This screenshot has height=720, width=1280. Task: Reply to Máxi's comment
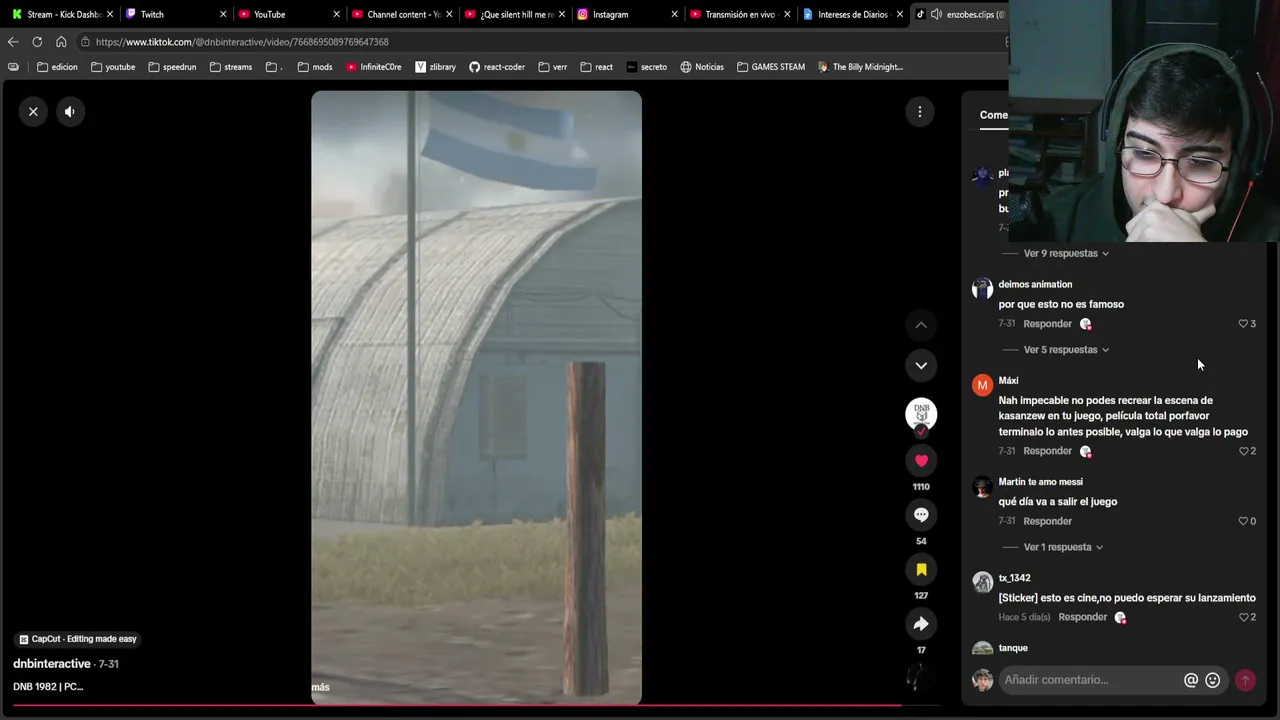coord(1047,451)
